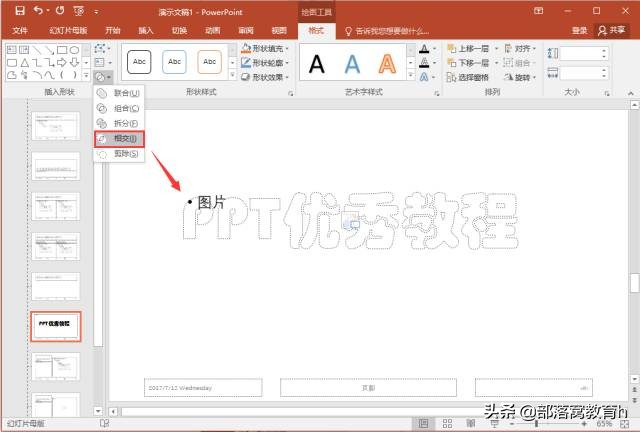Click the text outline A icon
This screenshot has height=432, width=640.
[x=424, y=63]
